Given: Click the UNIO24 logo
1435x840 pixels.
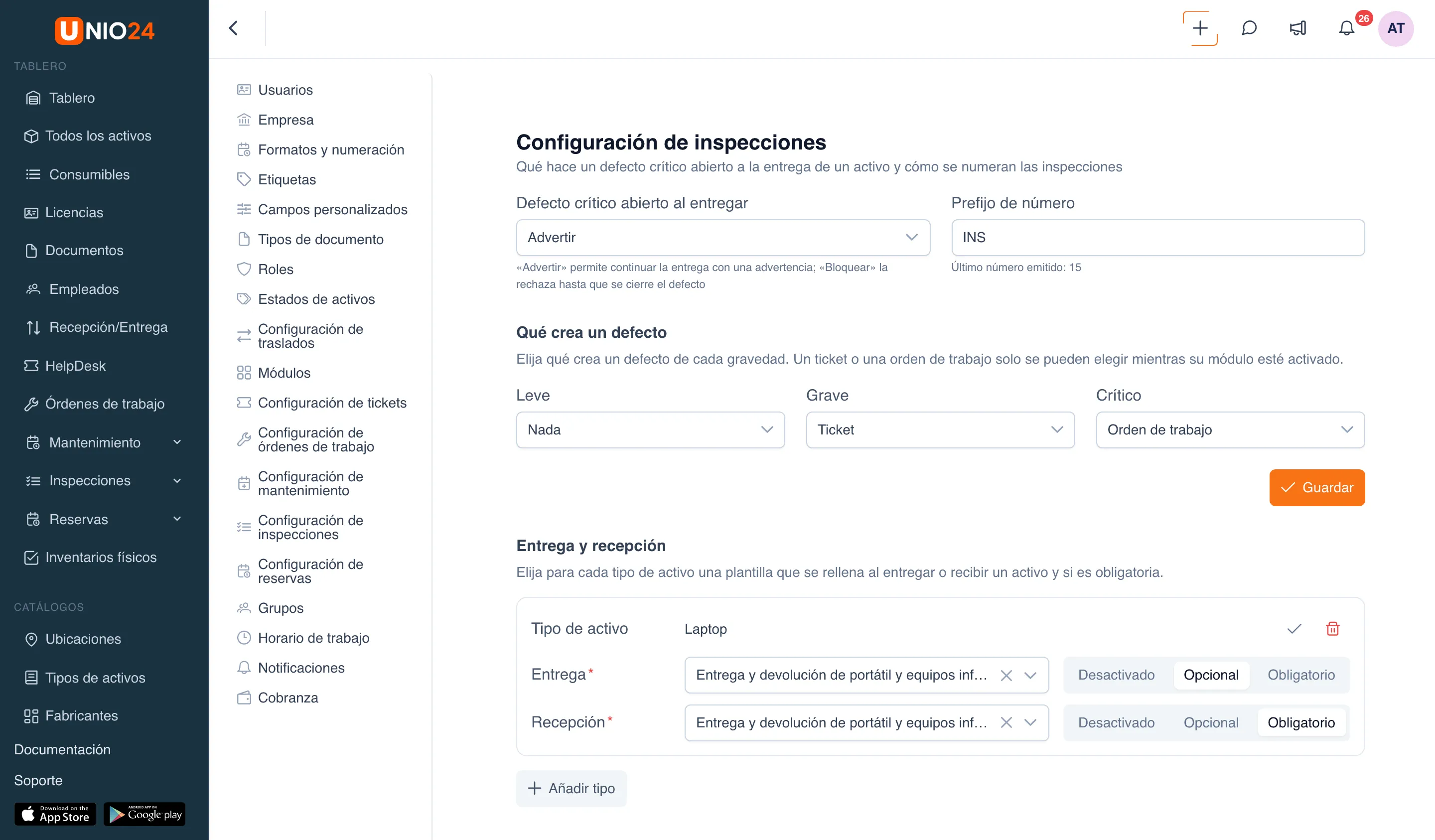Looking at the screenshot, I should 104,30.
